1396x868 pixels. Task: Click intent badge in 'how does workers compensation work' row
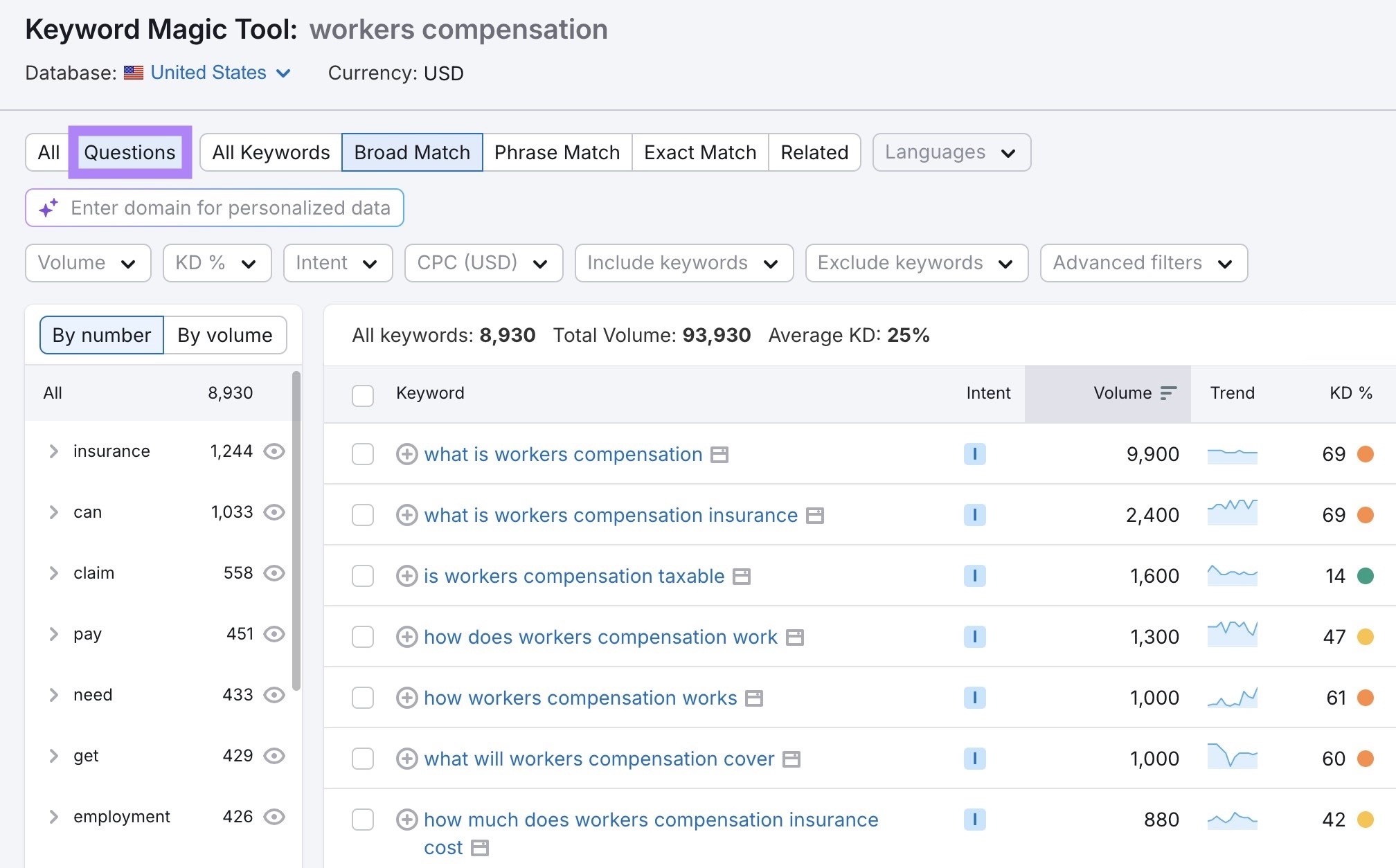tap(974, 637)
